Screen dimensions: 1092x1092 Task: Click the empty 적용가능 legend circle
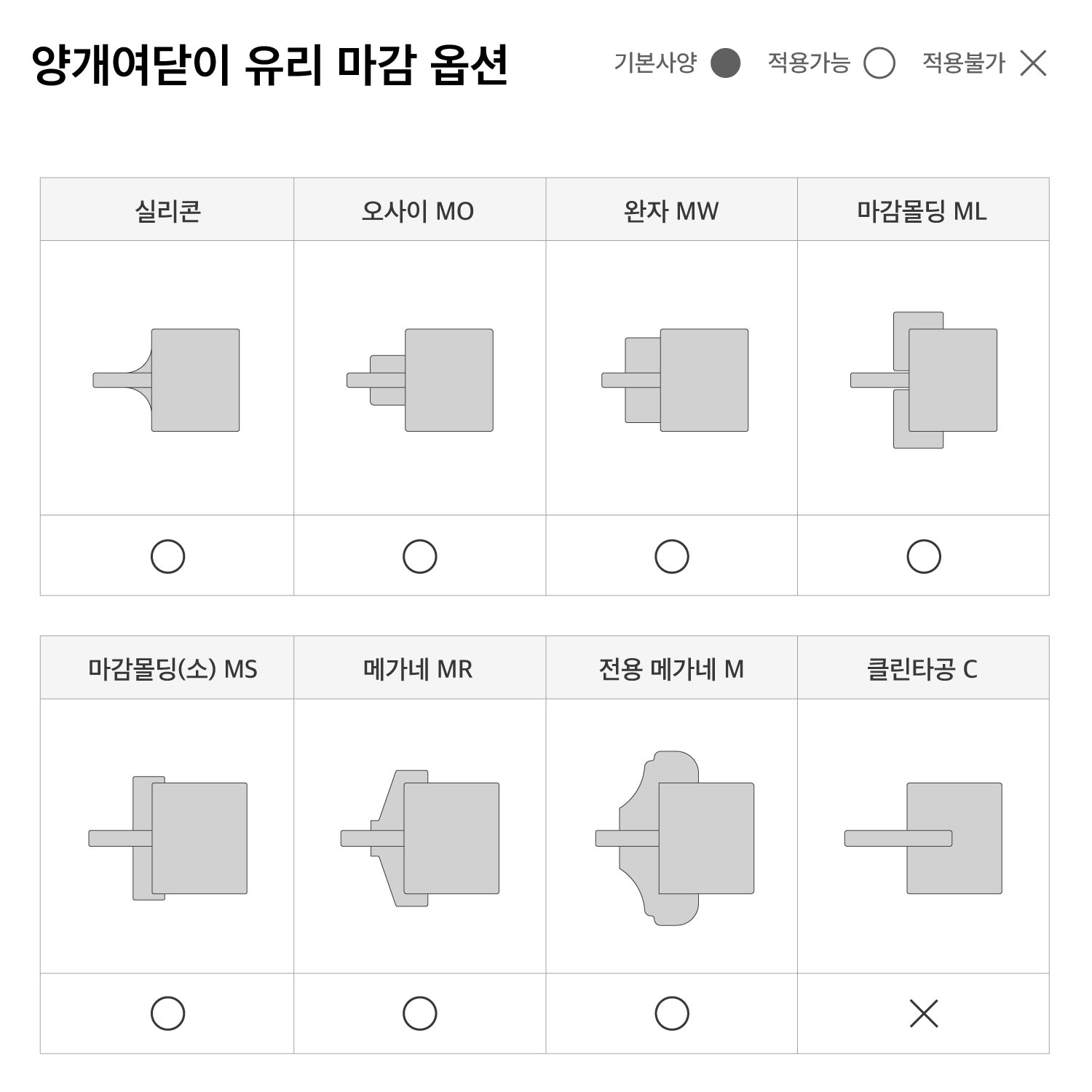click(x=879, y=63)
